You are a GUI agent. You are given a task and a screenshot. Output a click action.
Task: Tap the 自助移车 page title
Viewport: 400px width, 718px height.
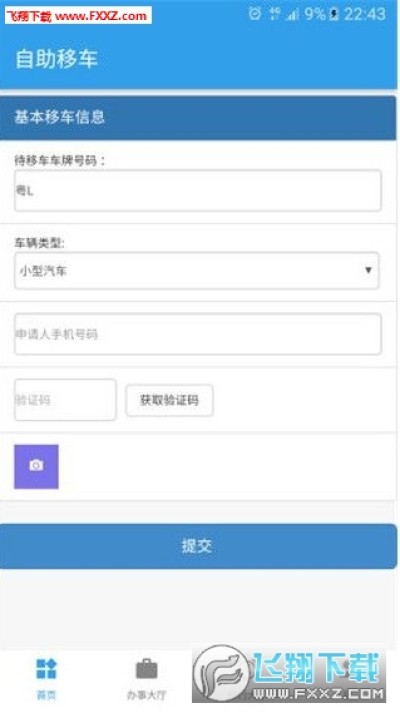(56, 59)
